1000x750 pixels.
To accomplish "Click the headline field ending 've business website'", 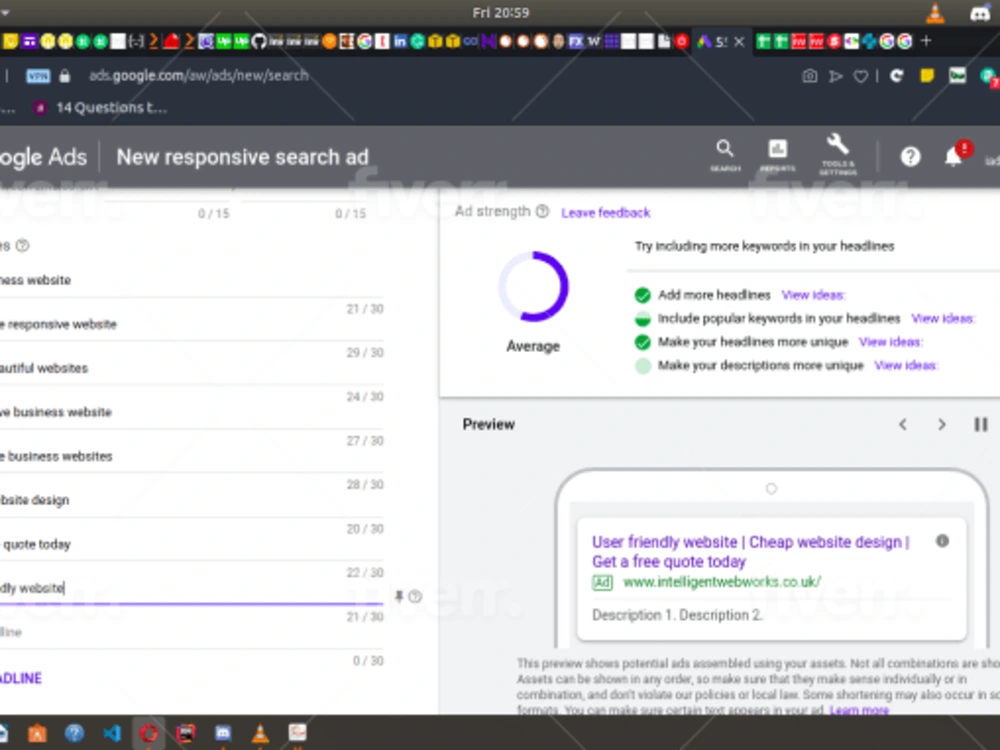I will click(191, 413).
